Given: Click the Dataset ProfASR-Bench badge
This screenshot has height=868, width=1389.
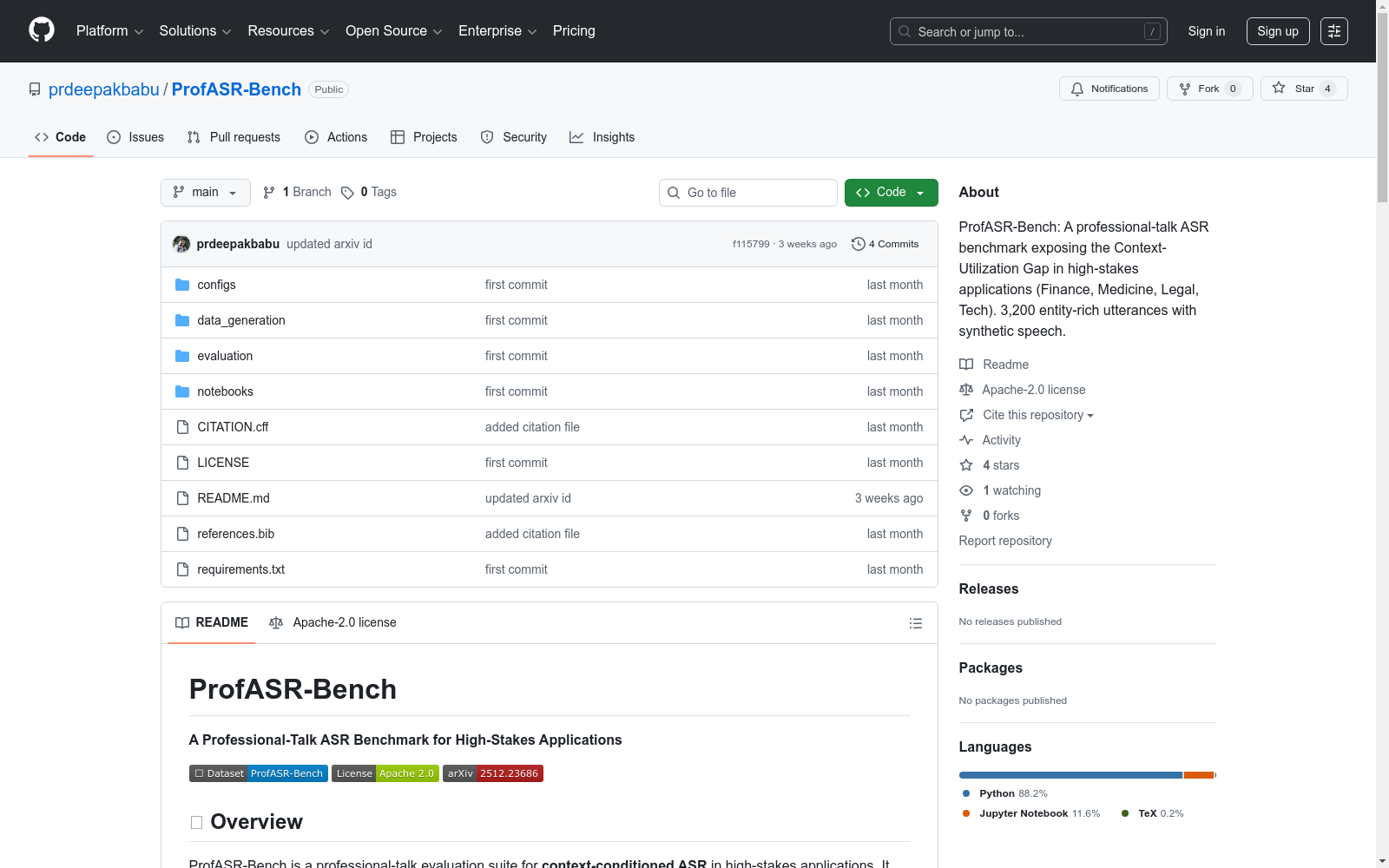Looking at the screenshot, I should pos(259,773).
